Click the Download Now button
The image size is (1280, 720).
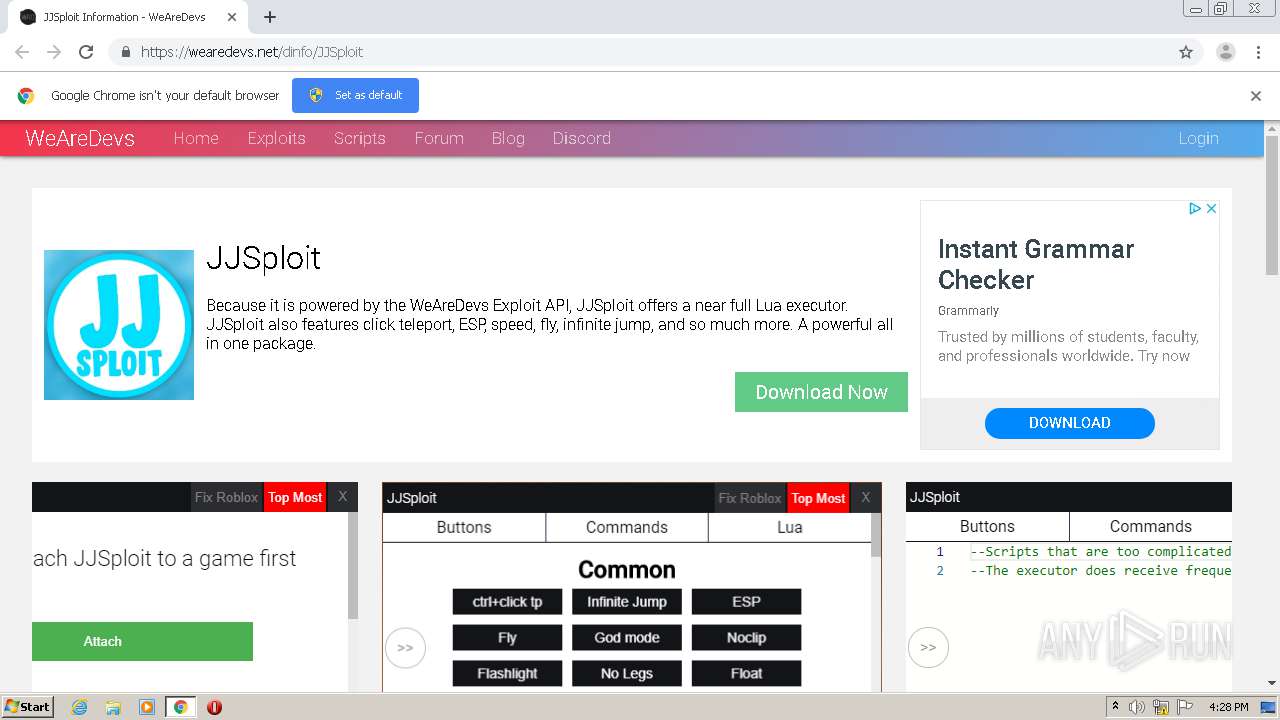click(x=821, y=392)
